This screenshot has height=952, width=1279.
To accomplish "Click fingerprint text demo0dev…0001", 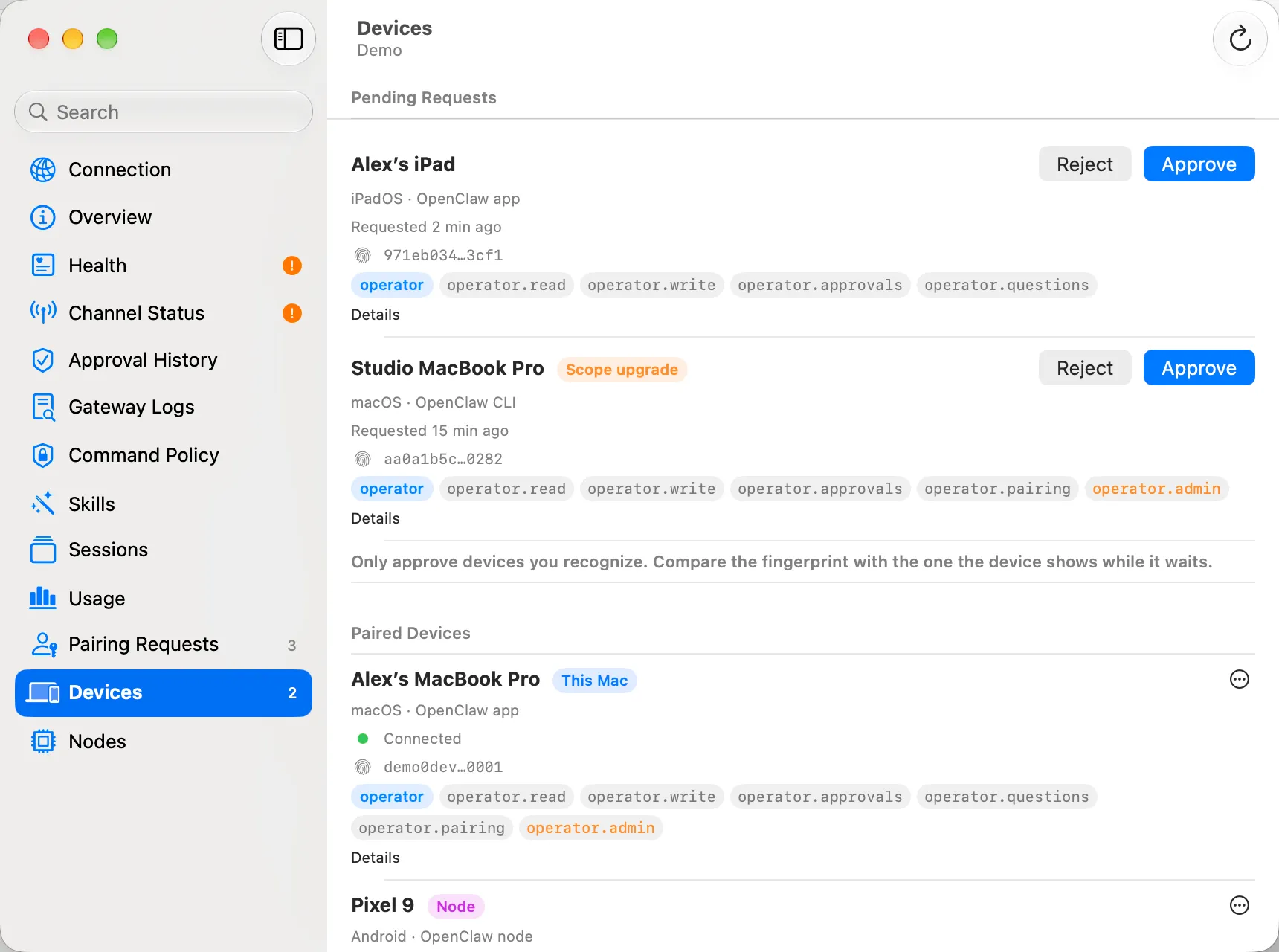I will pos(443,767).
